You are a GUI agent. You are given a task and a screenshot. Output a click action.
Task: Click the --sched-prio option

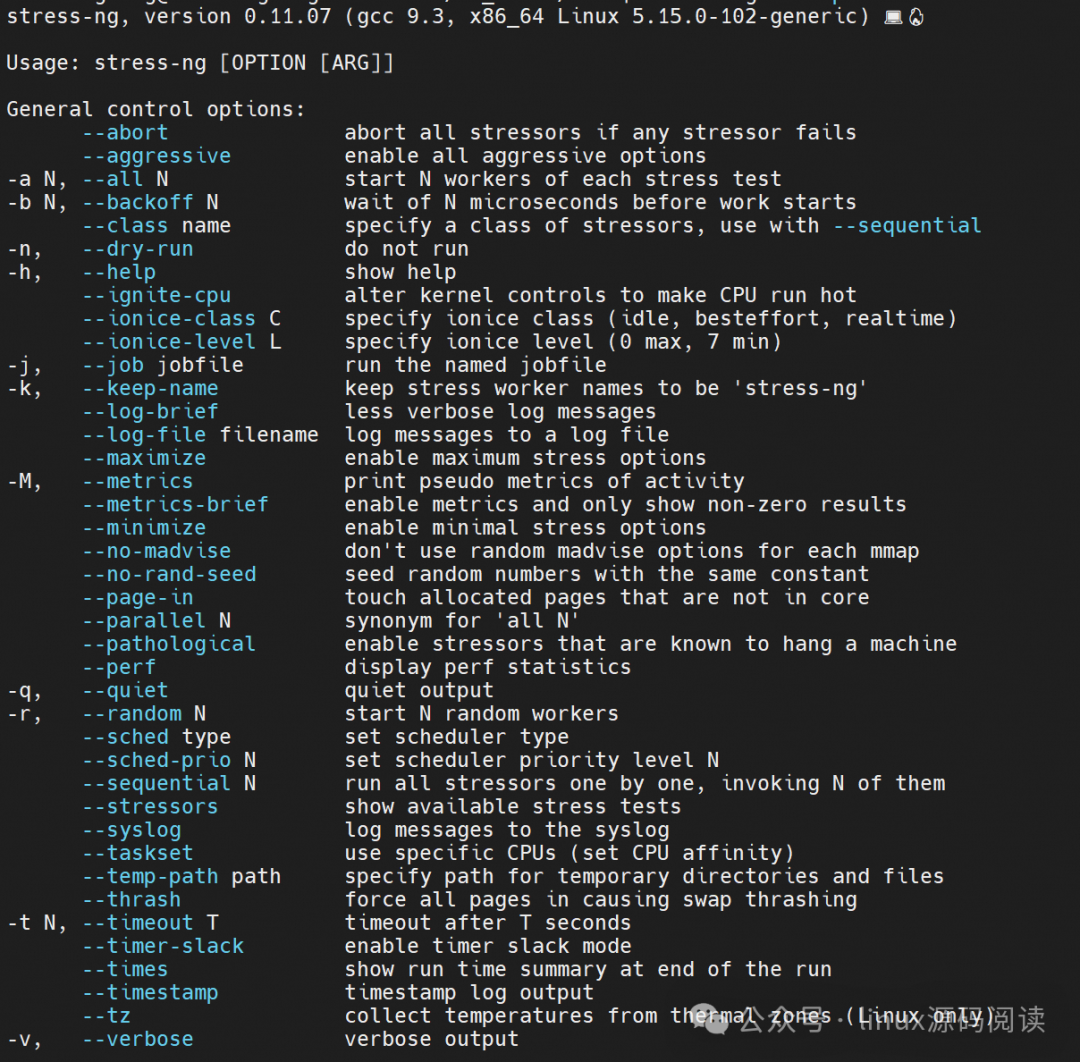[156, 760]
